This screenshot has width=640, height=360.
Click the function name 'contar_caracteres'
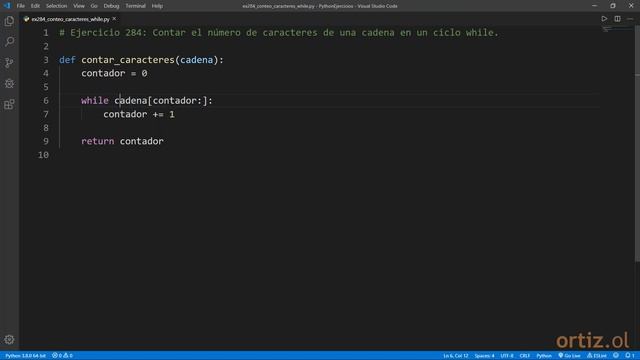(128, 60)
